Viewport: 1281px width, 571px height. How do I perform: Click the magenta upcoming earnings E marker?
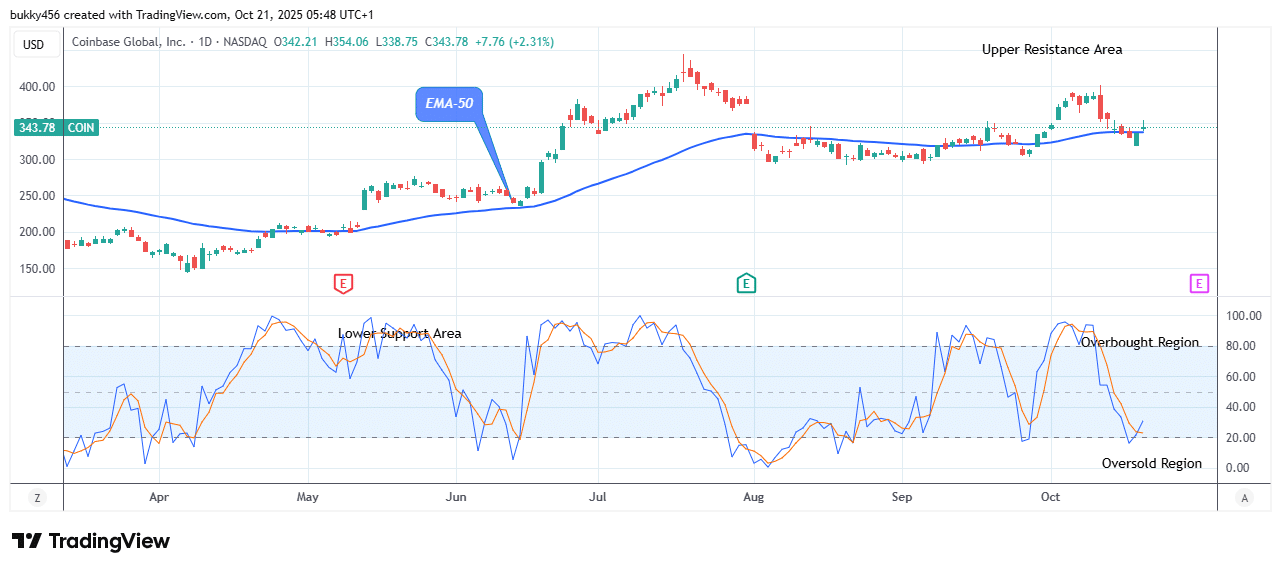(1199, 284)
